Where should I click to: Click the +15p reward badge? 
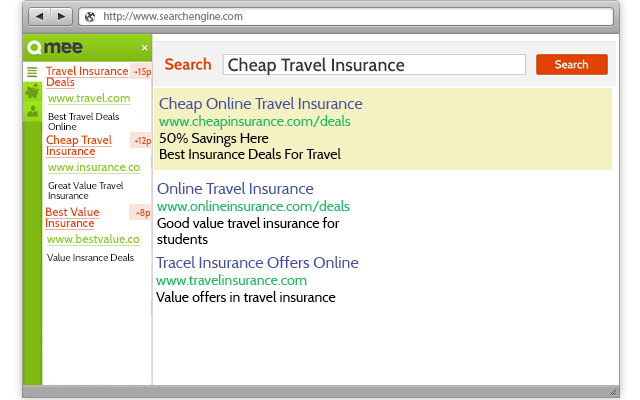(x=141, y=72)
